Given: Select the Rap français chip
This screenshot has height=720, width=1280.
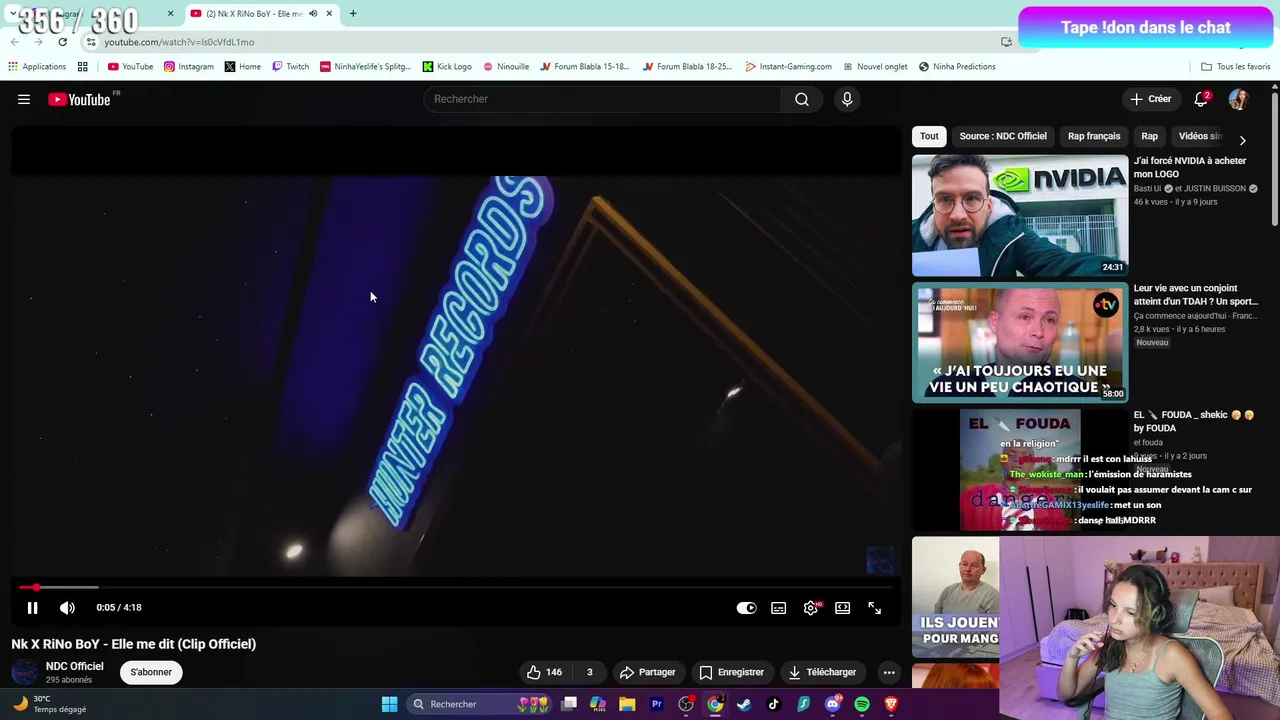Looking at the screenshot, I should 1094,136.
